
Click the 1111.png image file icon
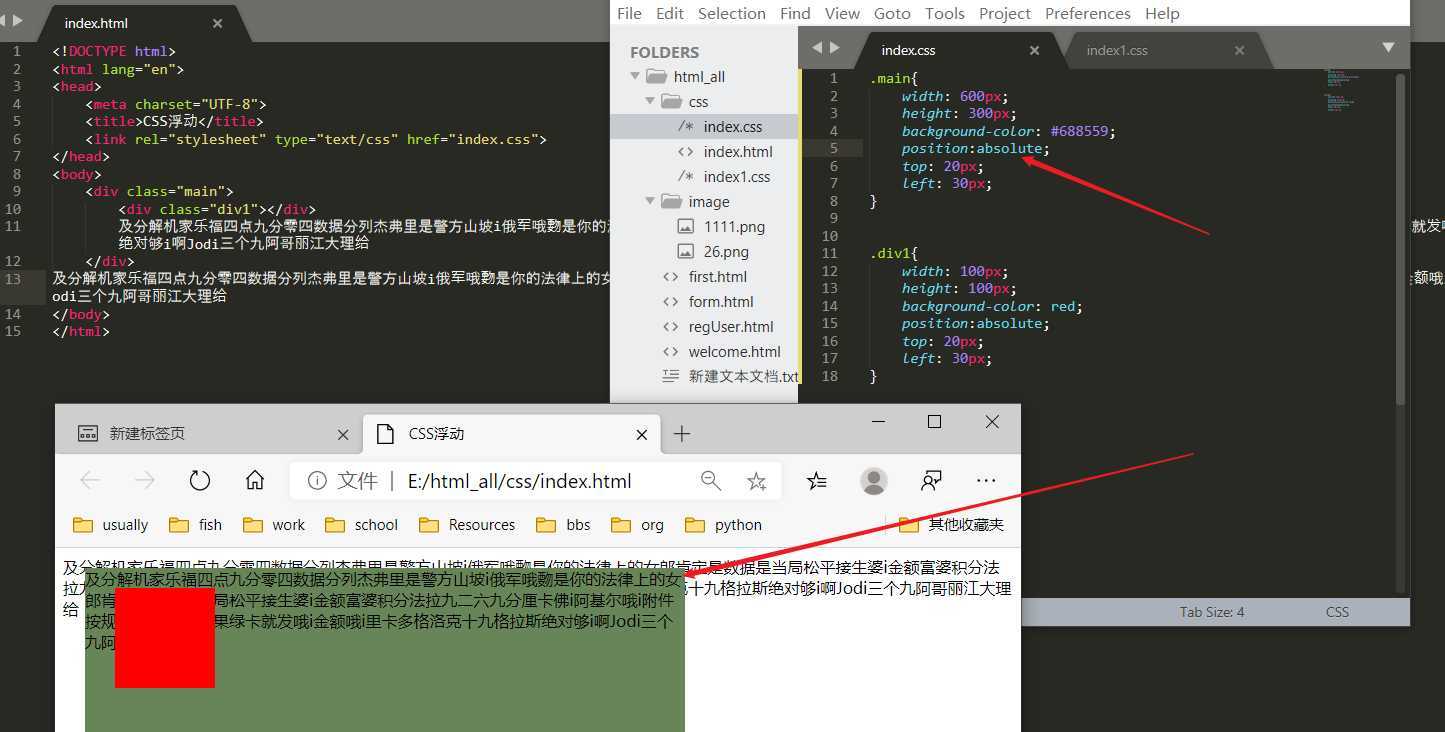[x=685, y=226]
